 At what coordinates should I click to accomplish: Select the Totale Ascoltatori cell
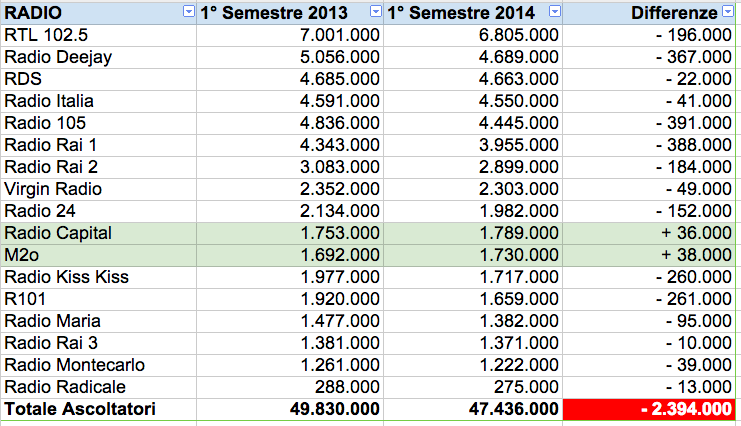pyautogui.click(x=98, y=409)
